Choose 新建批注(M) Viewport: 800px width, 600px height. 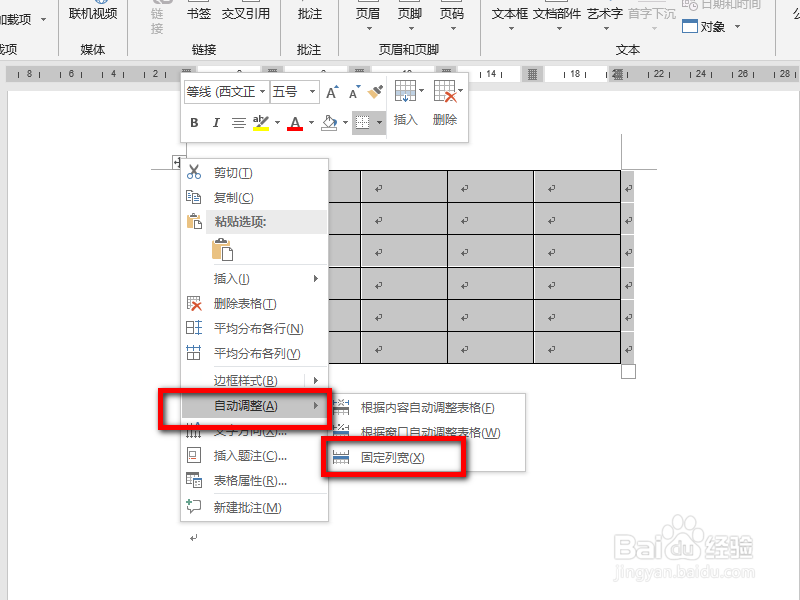pos(255,508)
